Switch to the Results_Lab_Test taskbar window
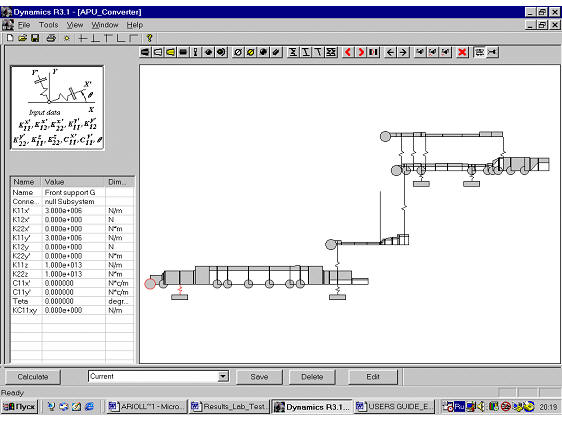The width and height of the screenshot is (562, 422). tap(229, 407)
